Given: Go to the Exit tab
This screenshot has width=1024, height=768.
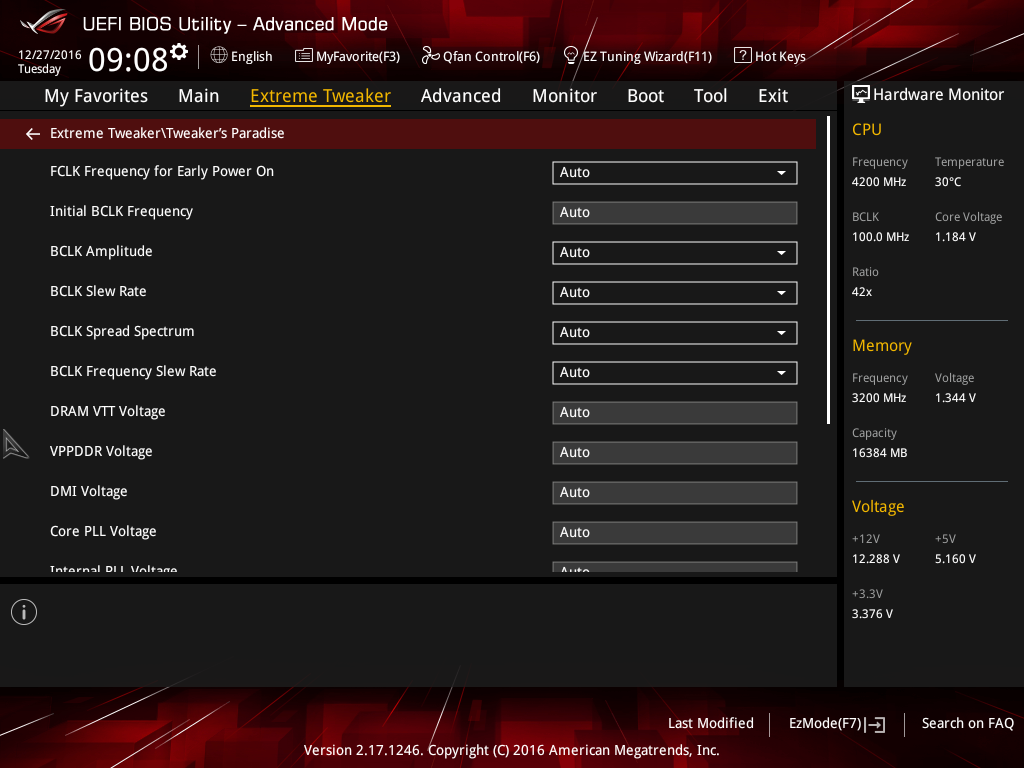Looking at the screenshot, I should pyautogui.click(x=773, y=96).
